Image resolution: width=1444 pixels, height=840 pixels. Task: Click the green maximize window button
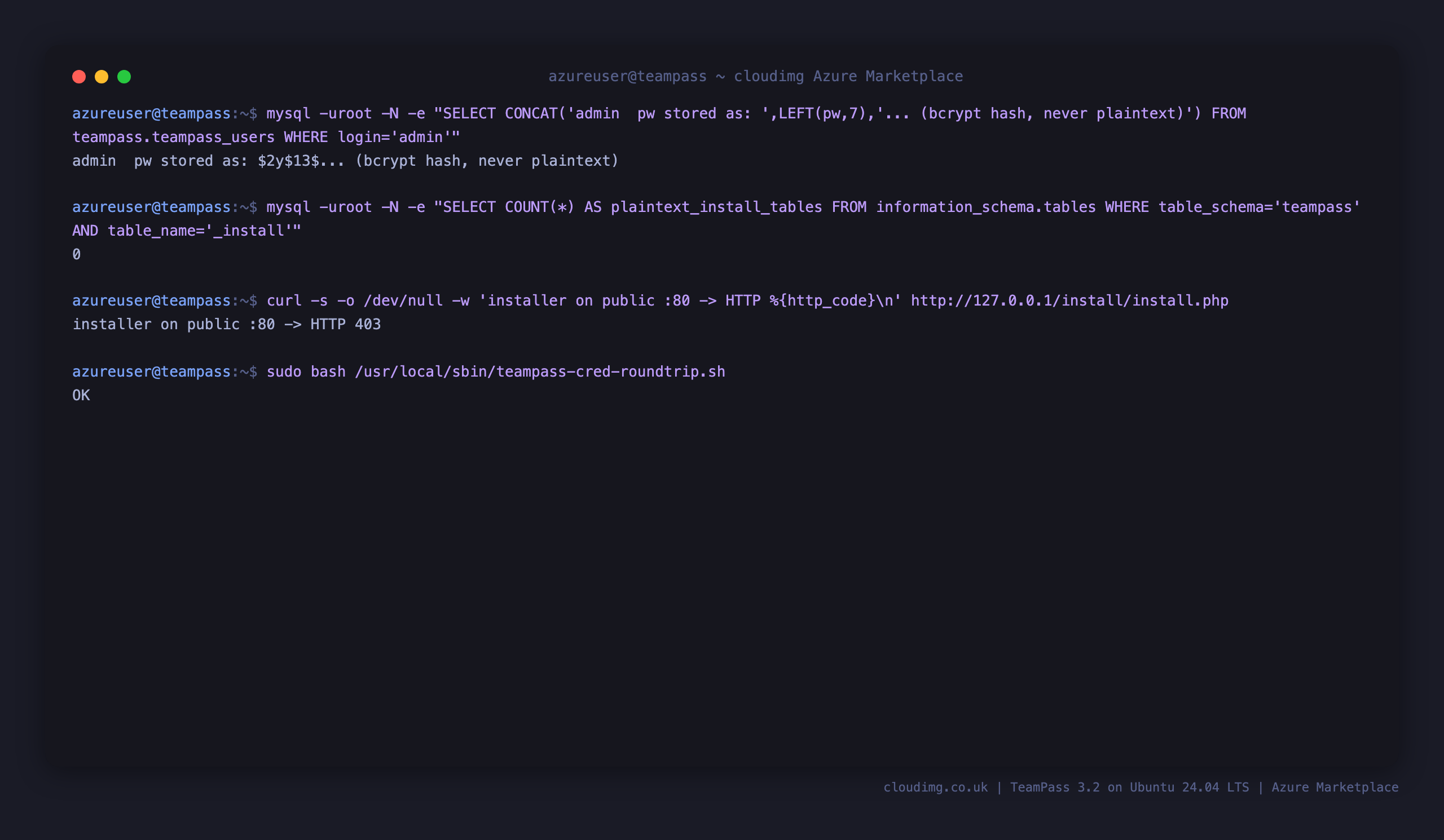(124, 77)
